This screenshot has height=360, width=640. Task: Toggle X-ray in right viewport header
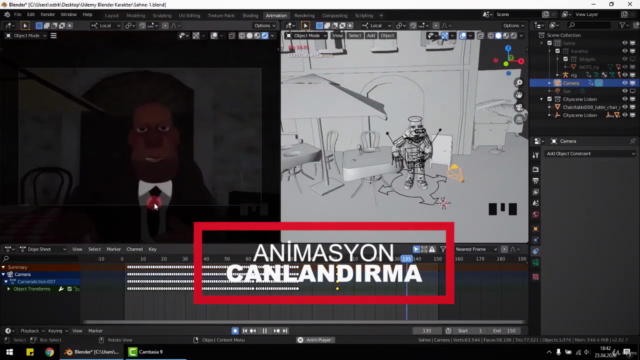tap(480, 36)
